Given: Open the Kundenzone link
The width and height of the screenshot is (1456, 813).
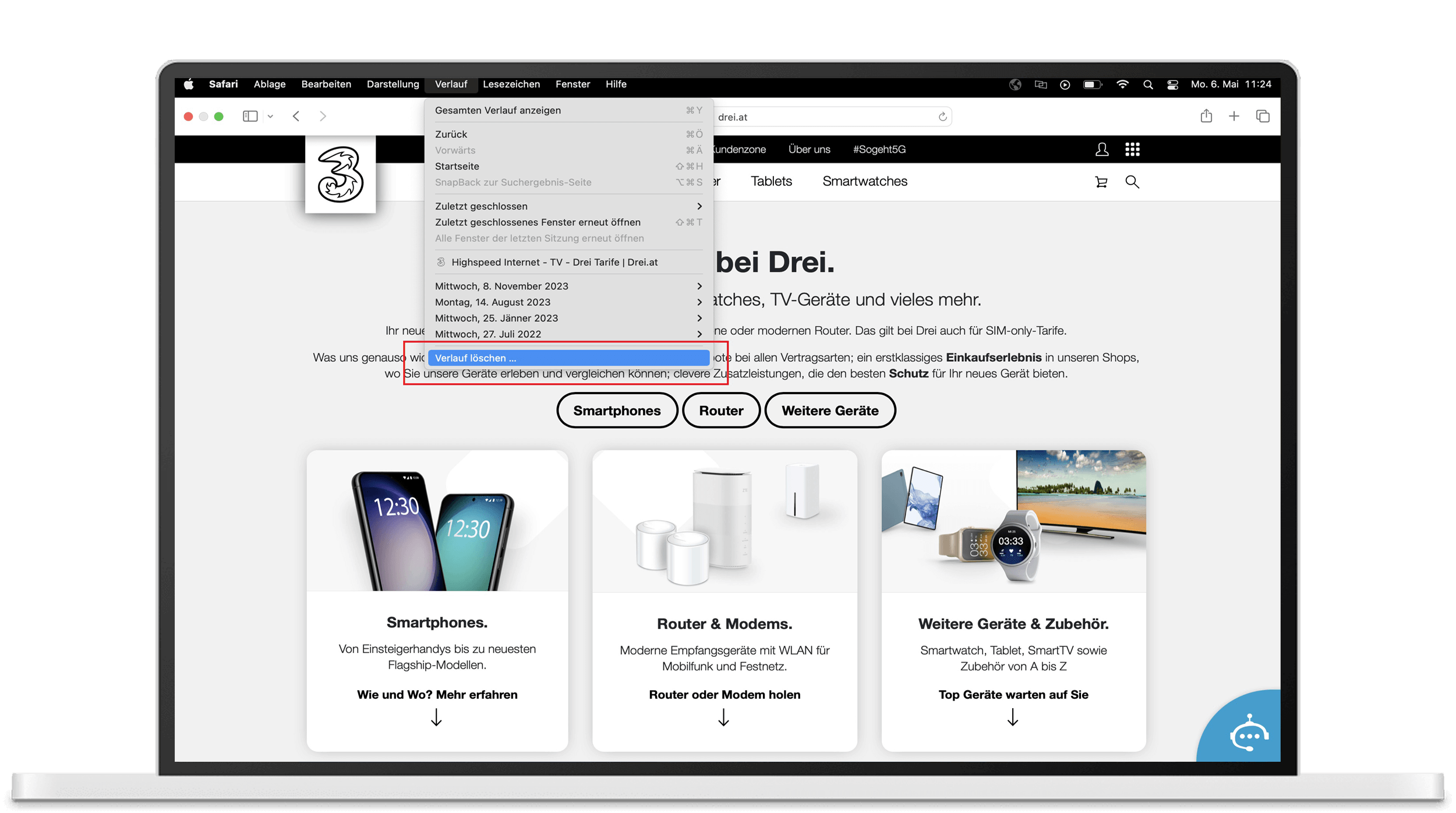Looking at the screenshot, I should [x=740, y=150].
